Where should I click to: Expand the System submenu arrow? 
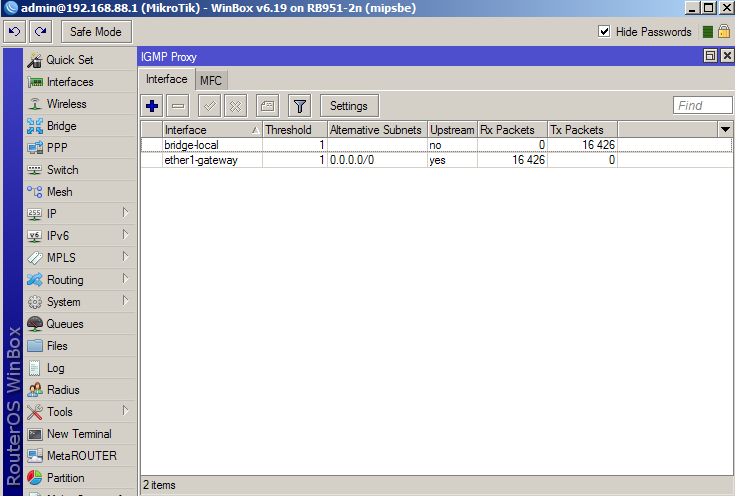(x=126, y=301)
